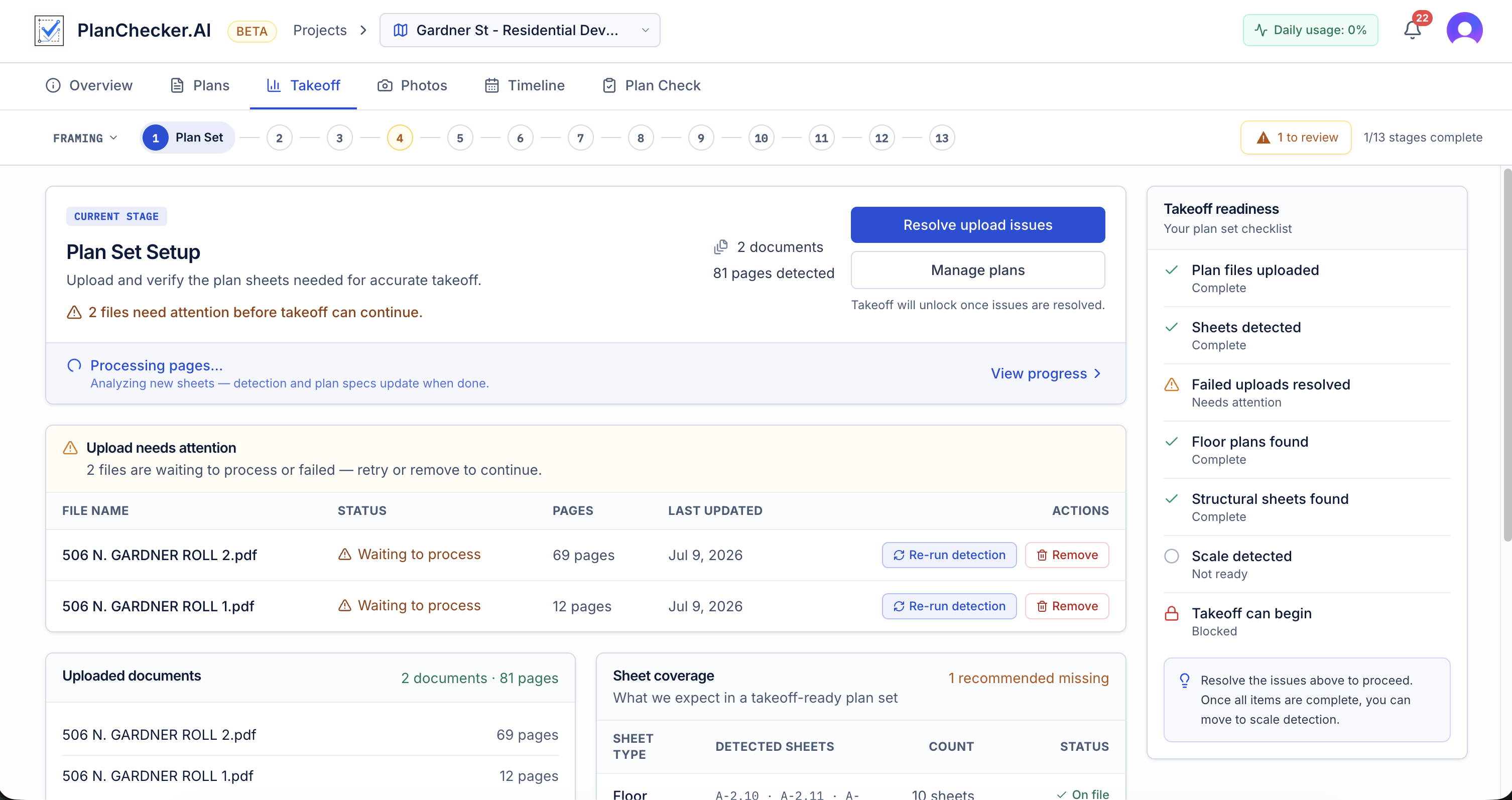
Task: Click the documents stack icon beside '2 documents'
Action: pos(720,247)
